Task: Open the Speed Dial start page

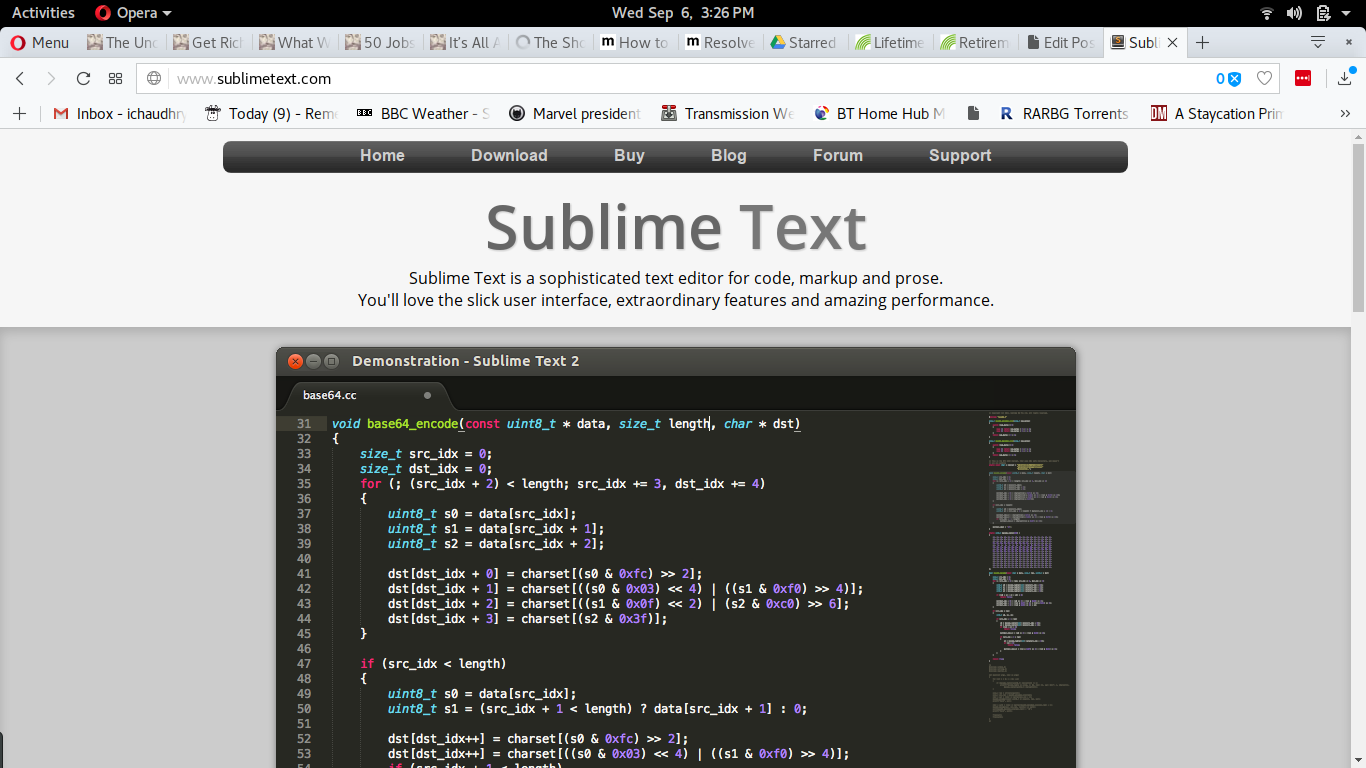Action: point(115,78)
